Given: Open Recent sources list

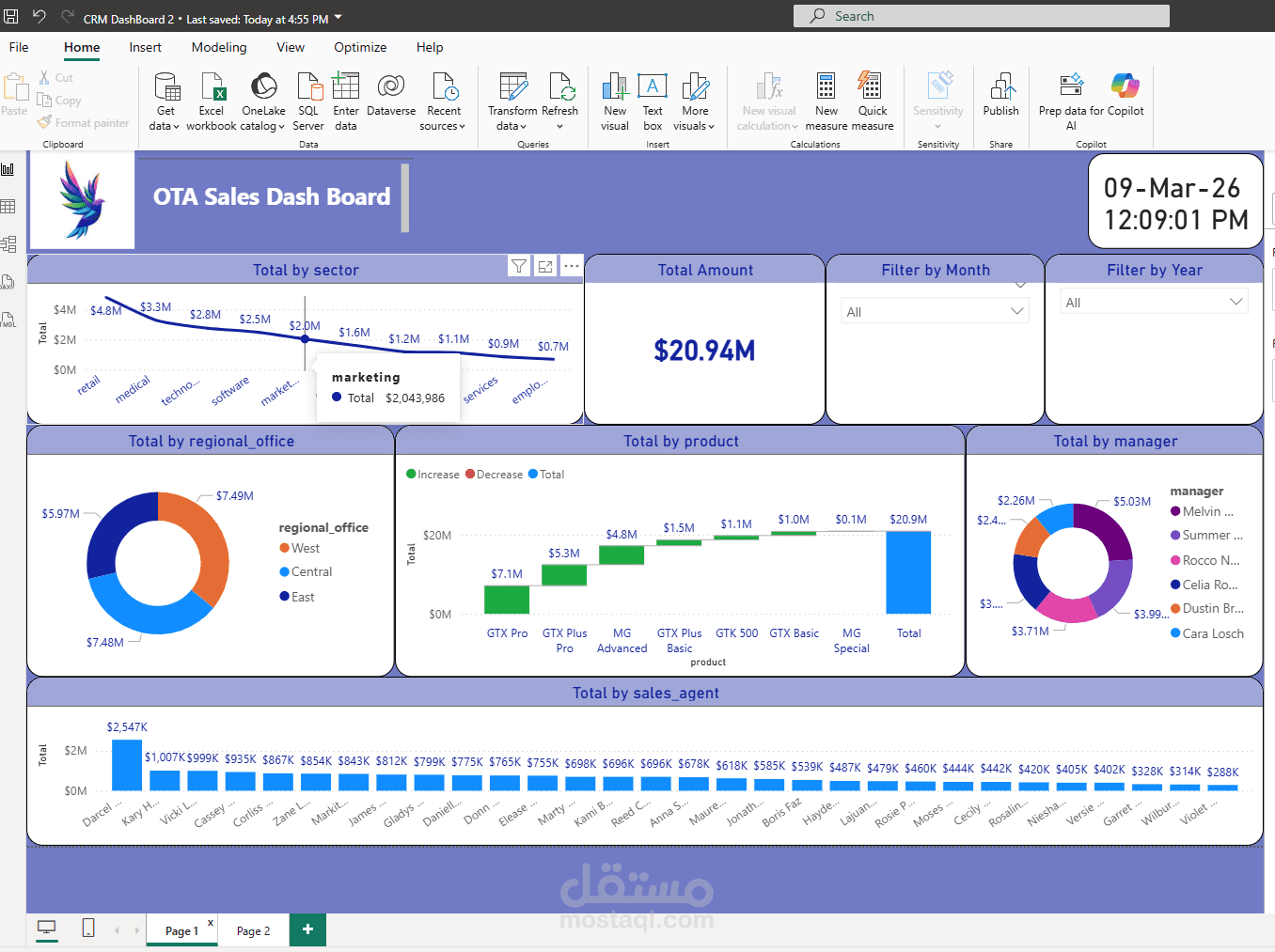Looking at the screenshot, I should click(444, 101).
